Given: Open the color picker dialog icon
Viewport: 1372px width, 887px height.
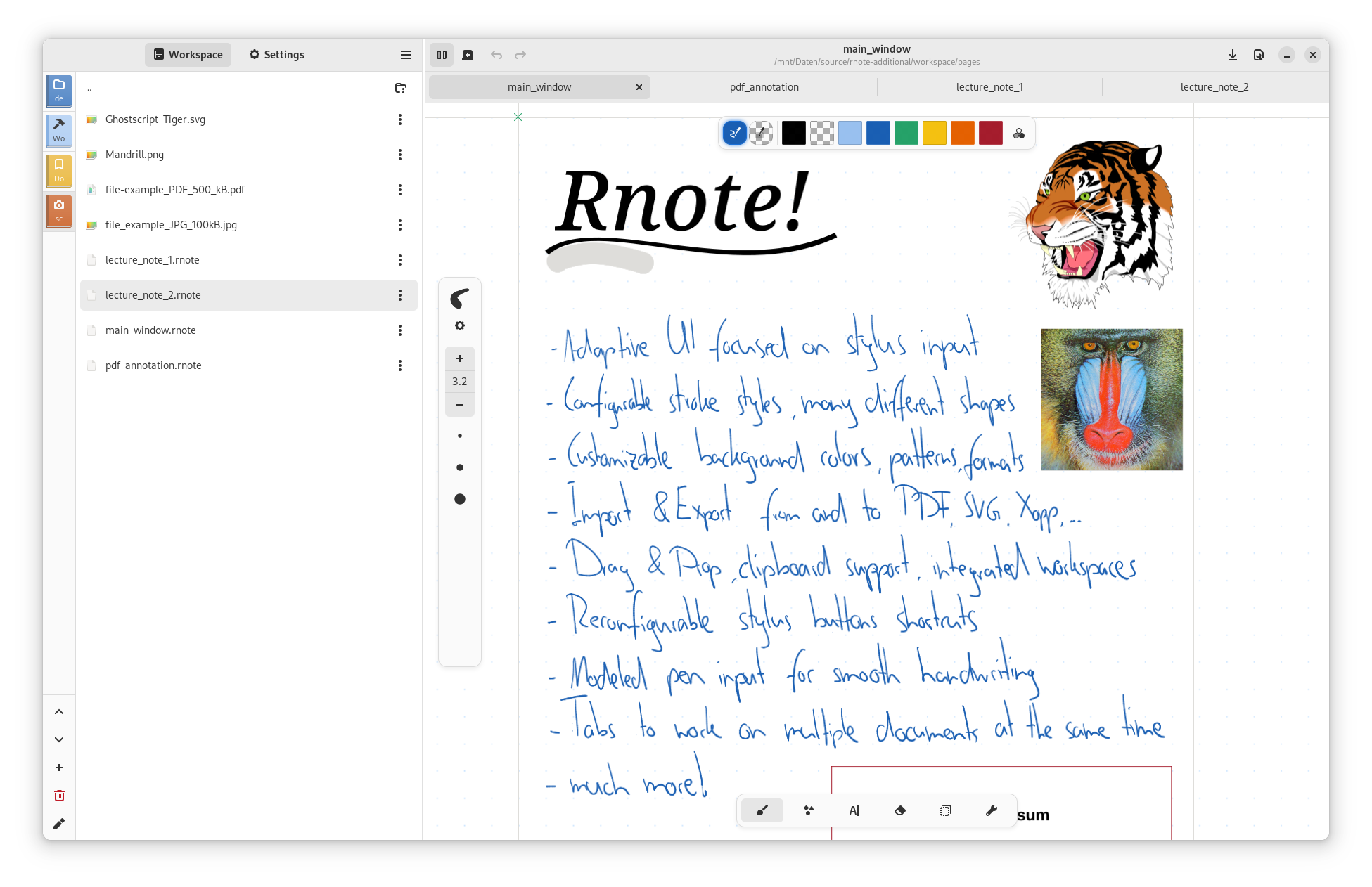Looking at the screenshot, I should click(x=1018, y=134).
